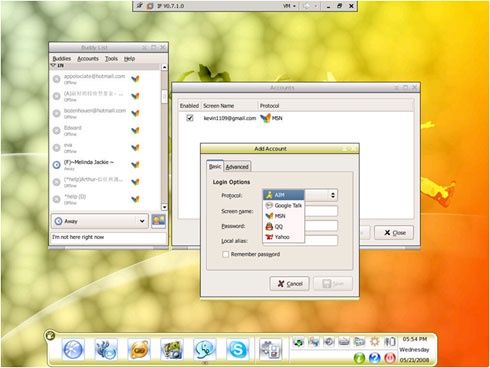Click the Buddy List scrollbar down arrow
490x368 pixels.
(164, 207)
